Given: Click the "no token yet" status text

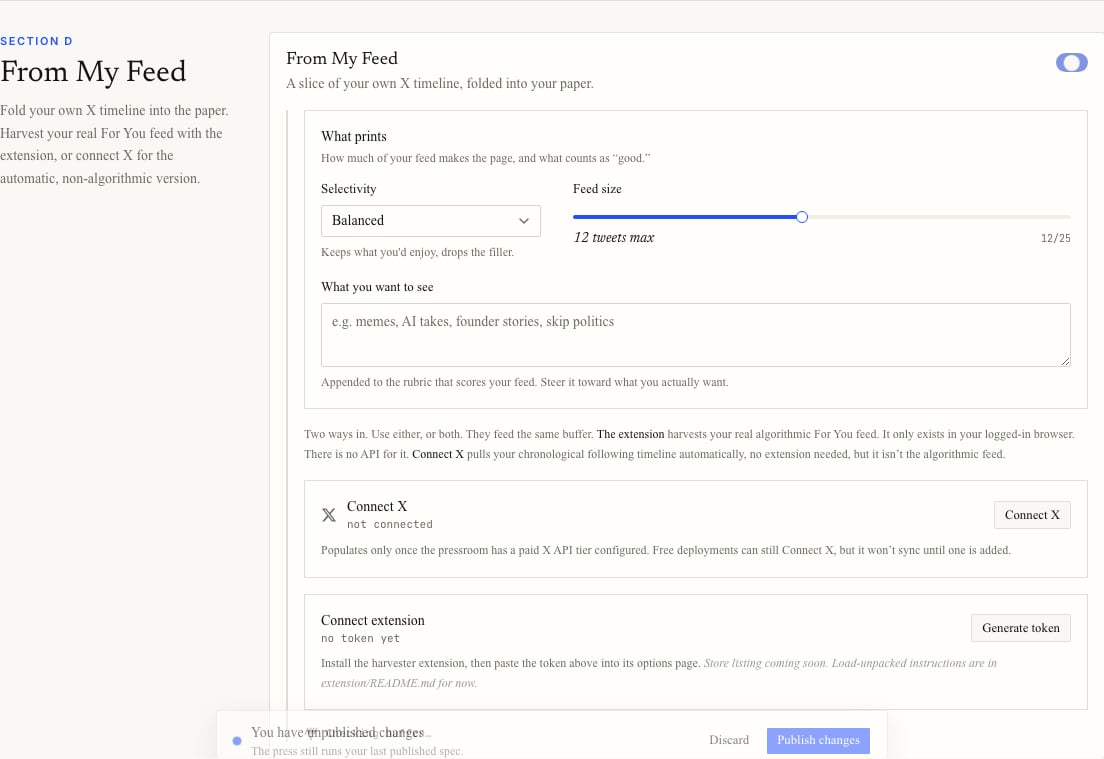Looking at the screenshot, I should tap(360, 639).
